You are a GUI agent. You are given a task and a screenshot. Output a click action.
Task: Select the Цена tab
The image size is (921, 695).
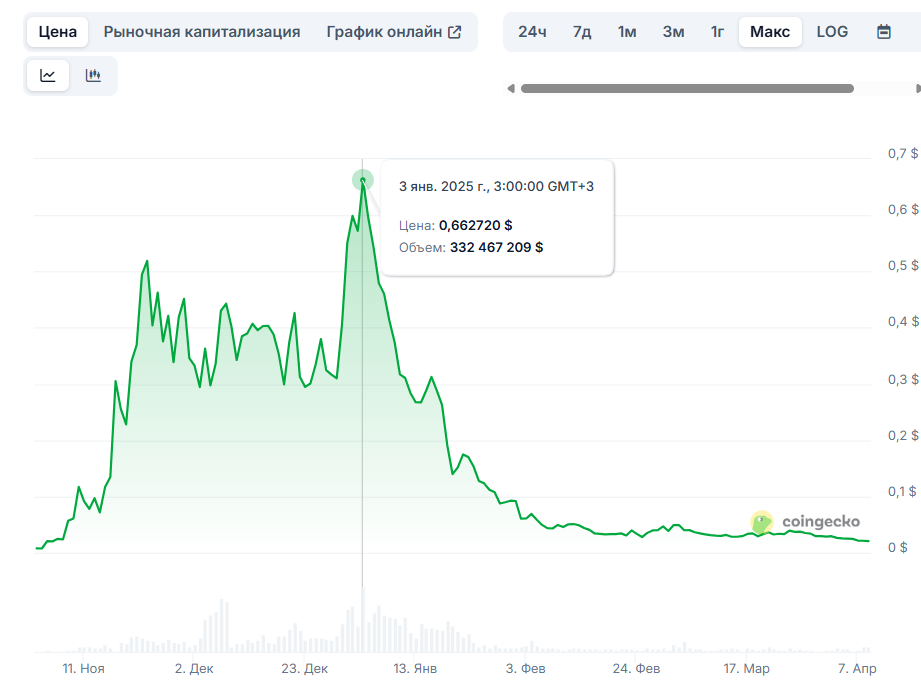(x=58, y=32)
